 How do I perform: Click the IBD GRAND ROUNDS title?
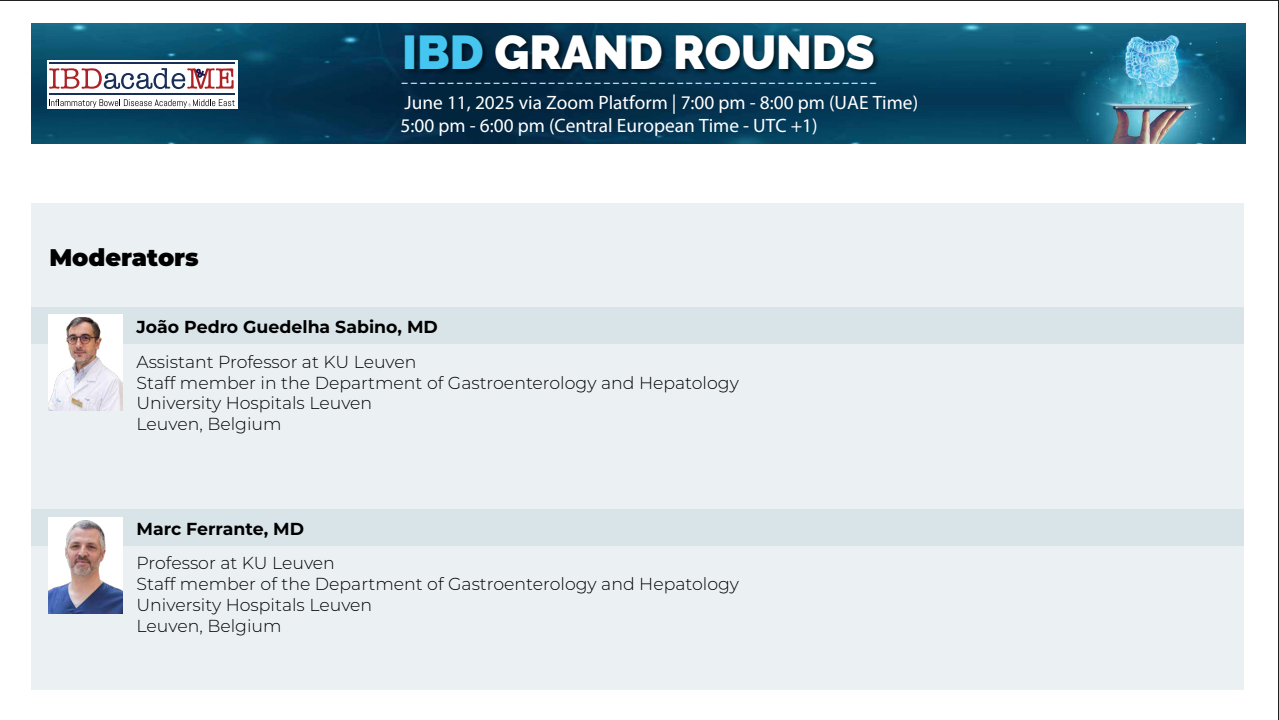638,53
